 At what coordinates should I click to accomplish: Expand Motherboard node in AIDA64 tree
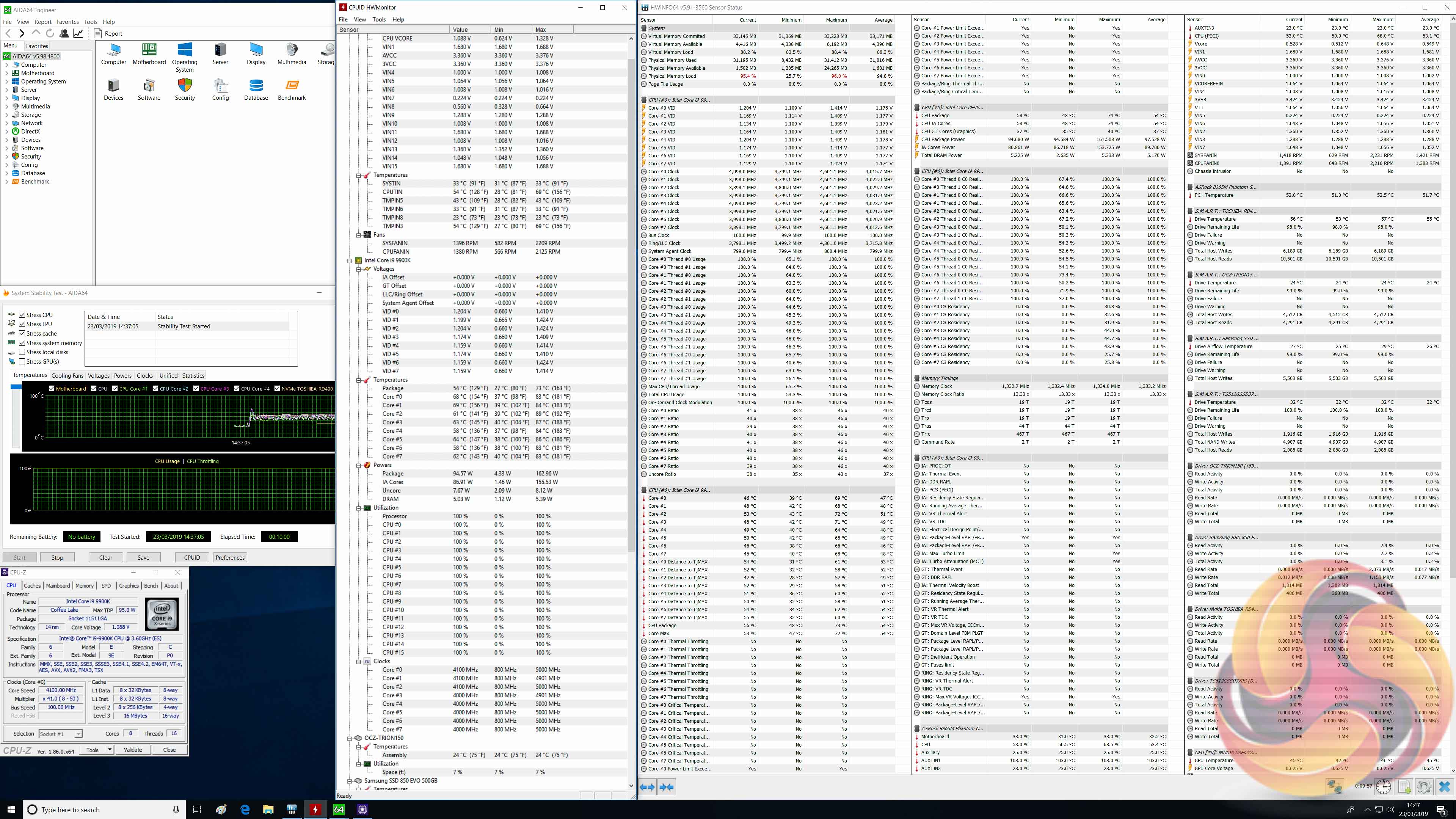coord(7,73)
